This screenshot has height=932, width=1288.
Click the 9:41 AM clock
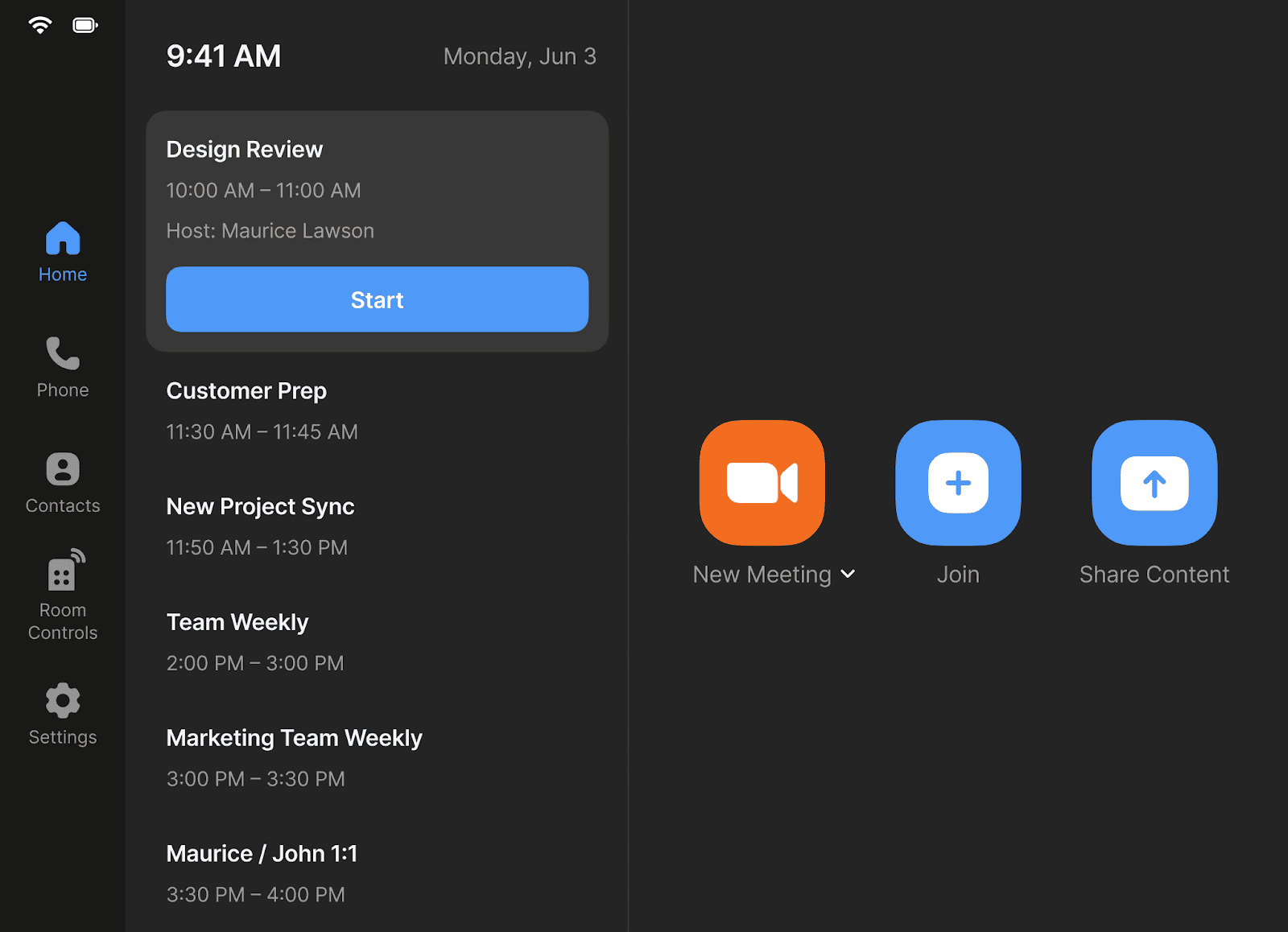[224, 56]
